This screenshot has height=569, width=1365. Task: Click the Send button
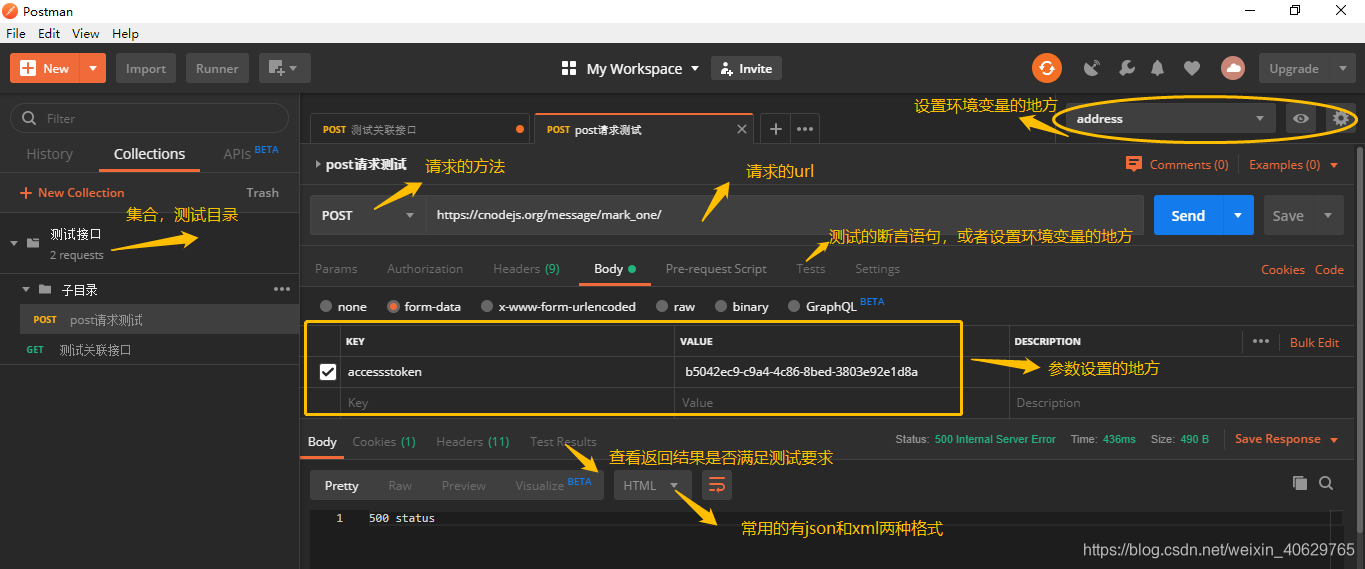[1188, 215]
